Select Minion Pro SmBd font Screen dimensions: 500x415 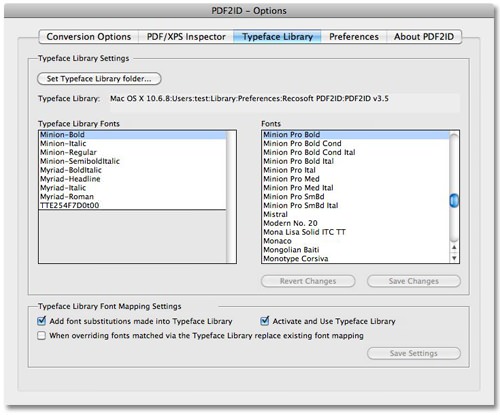(x=356, y=197)
